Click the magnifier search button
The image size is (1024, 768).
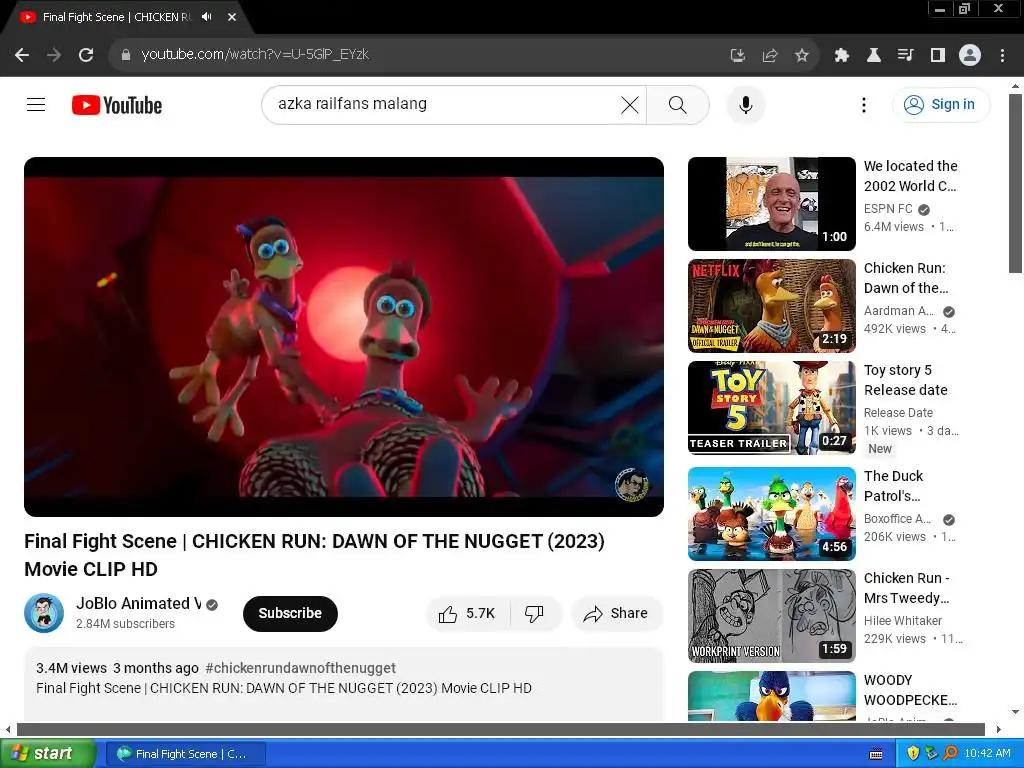tap(678, 104)
